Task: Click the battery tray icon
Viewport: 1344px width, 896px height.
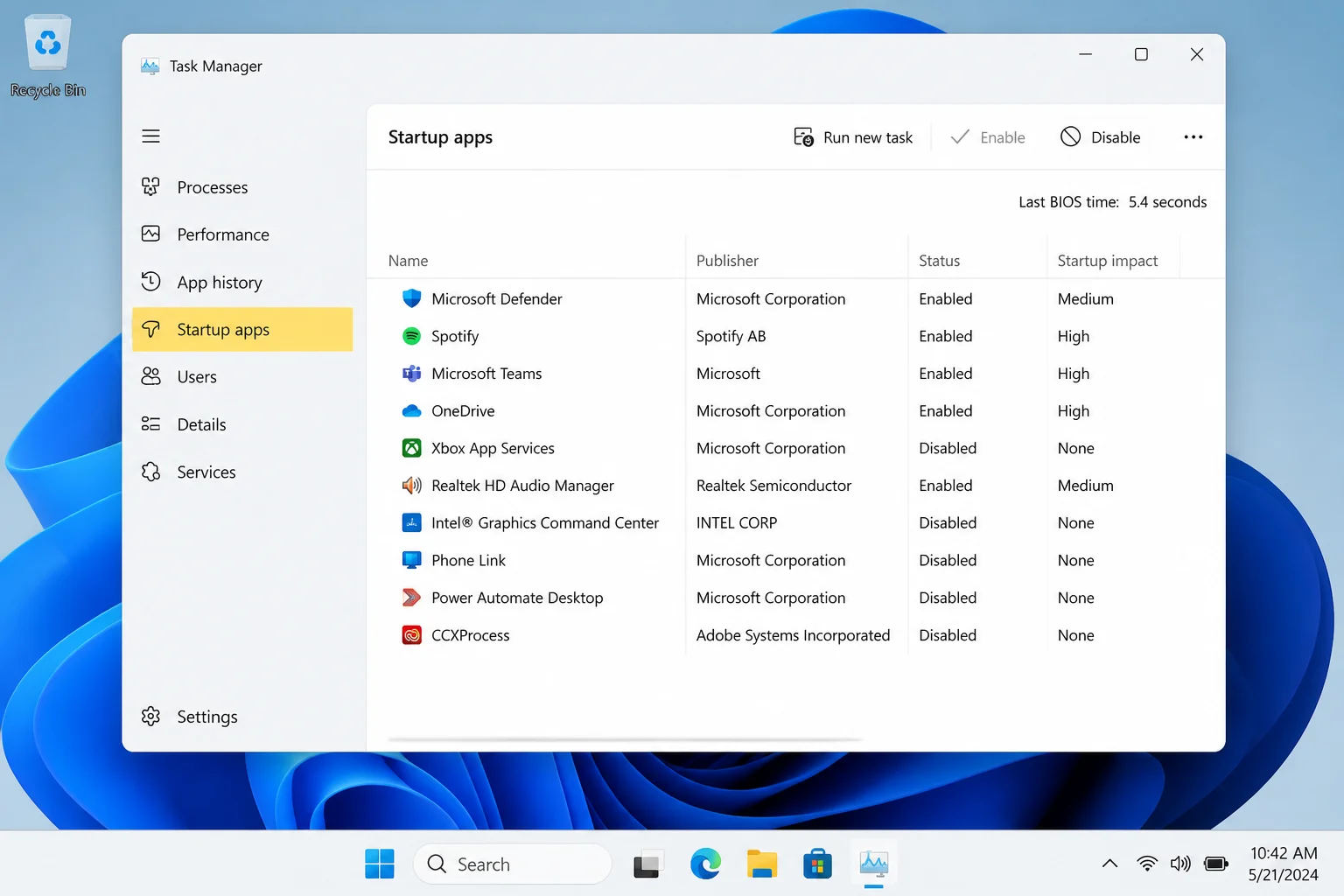Action: [1216, 864]
